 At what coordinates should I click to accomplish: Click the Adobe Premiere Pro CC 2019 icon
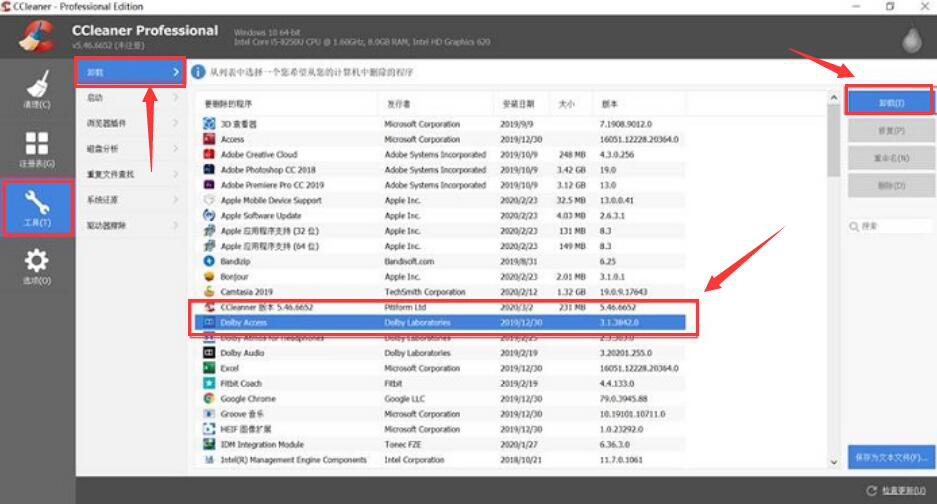[x=209, y=185]
